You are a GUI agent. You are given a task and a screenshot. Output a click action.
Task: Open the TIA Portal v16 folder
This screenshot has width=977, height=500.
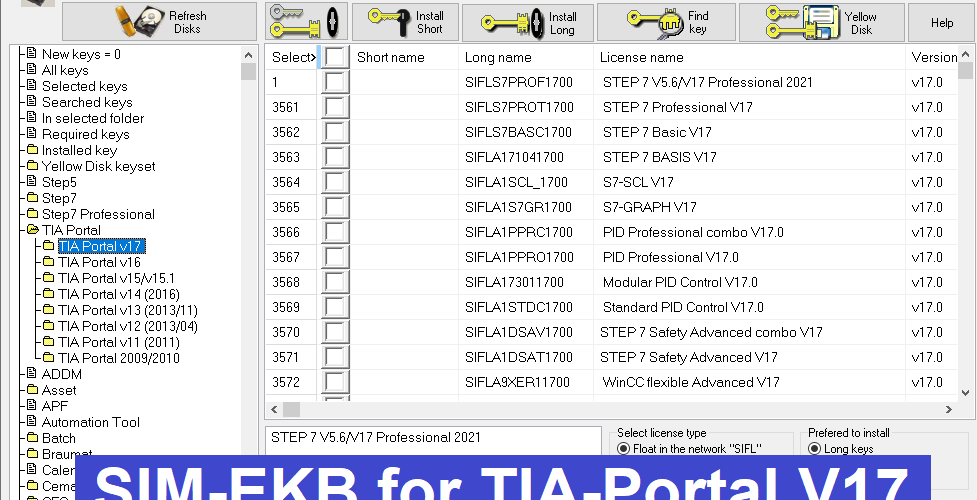pyautogui.click(x=99, y=262)
